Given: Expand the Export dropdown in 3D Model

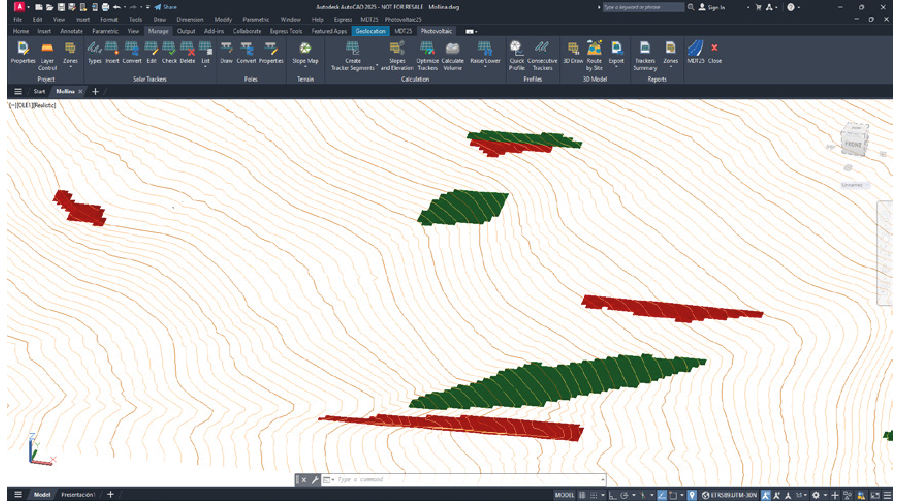Looking at the screenshot, I should (x=616, y=66).
